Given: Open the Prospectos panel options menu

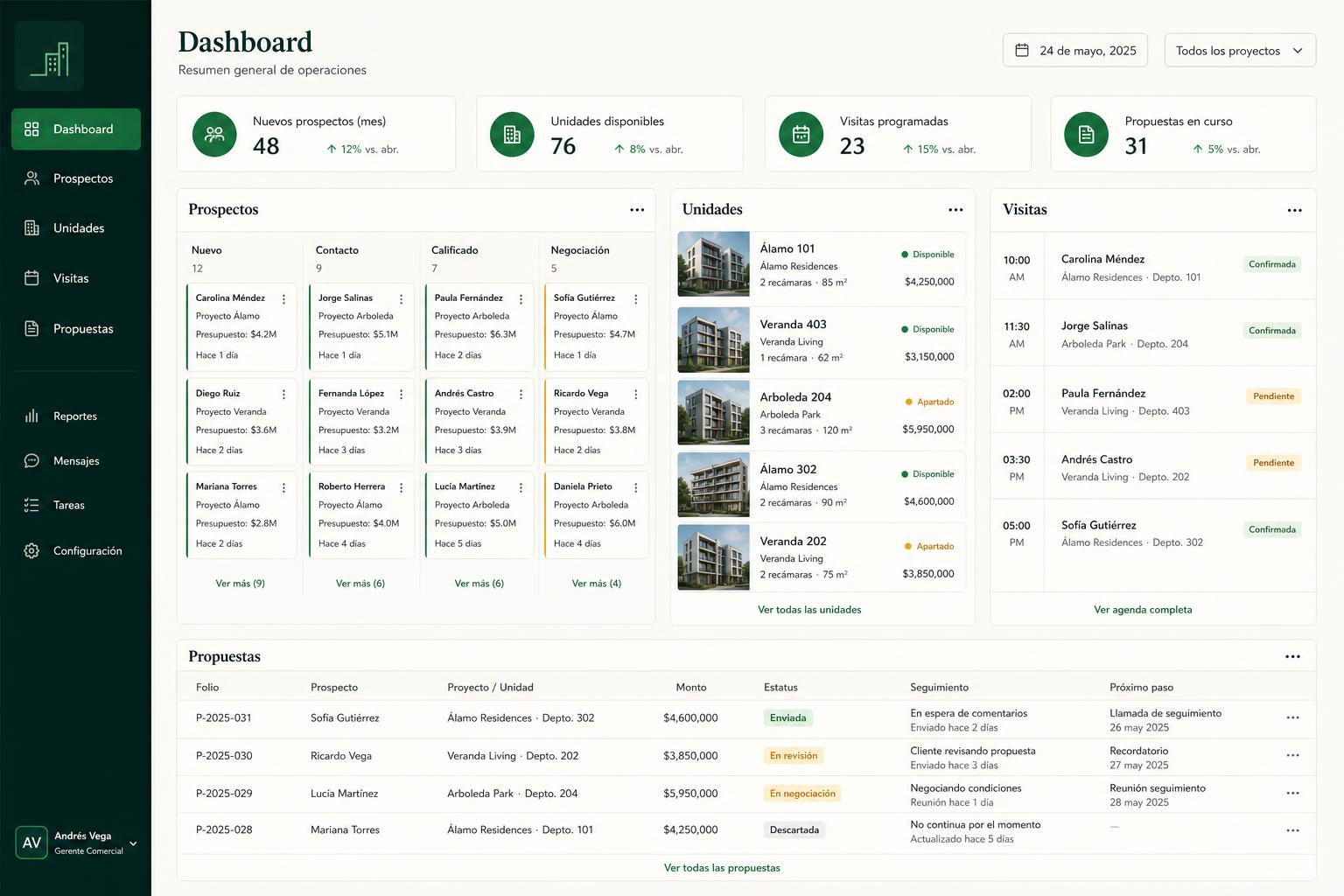Looking at the screenshot, I should coord(637,210).
